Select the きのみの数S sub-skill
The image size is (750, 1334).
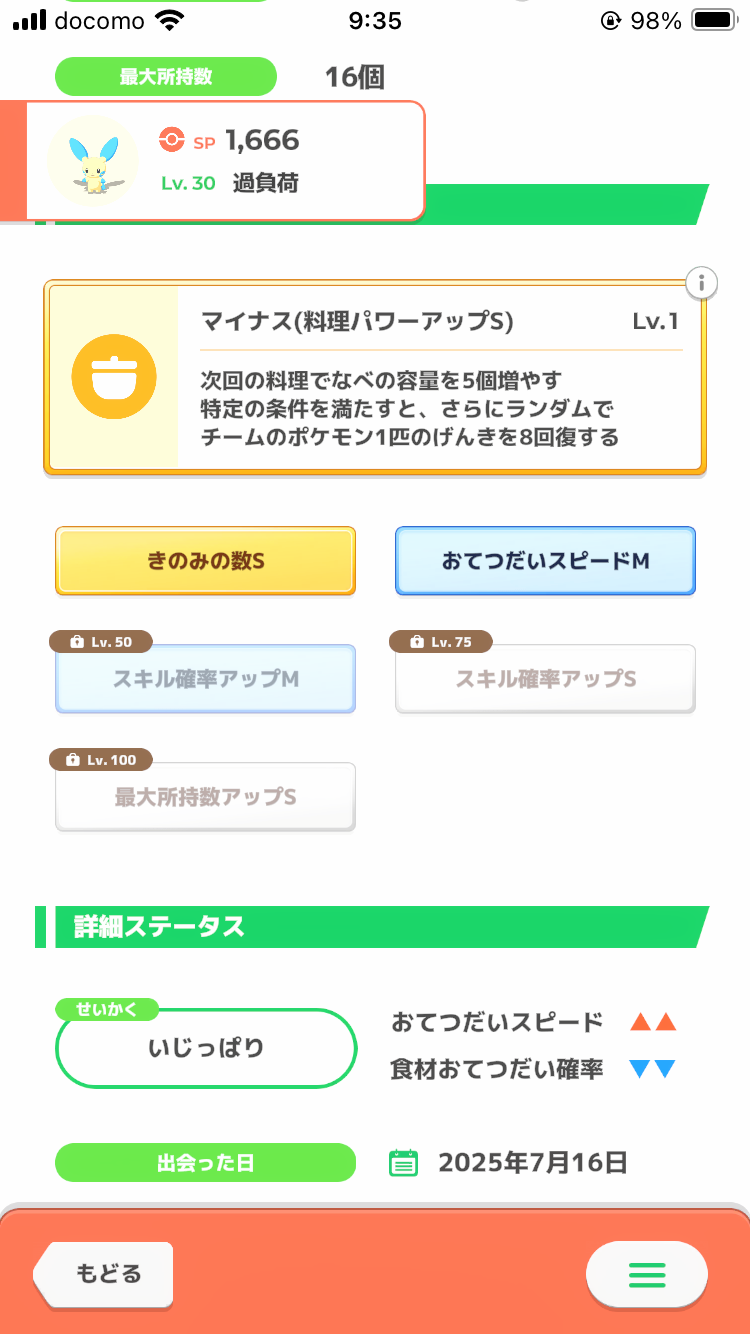(205, 561)
